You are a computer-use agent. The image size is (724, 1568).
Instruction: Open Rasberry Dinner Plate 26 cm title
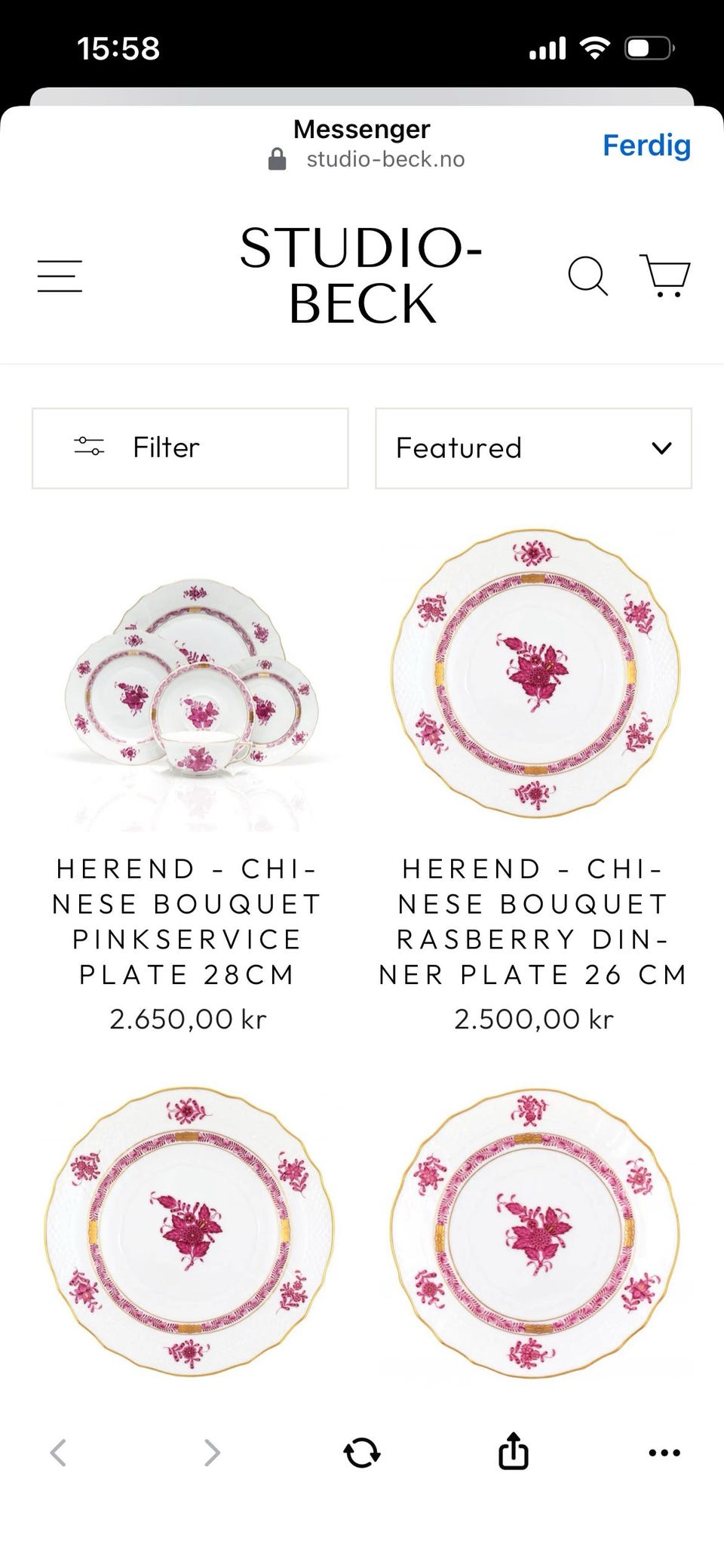pos(533,921)
